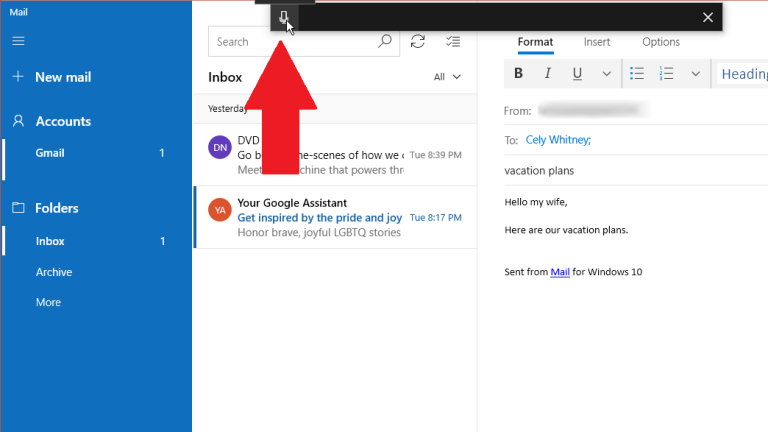Expand more font formatting options
The height and width of the screenshot is (432, 768).
click(606, 74)
